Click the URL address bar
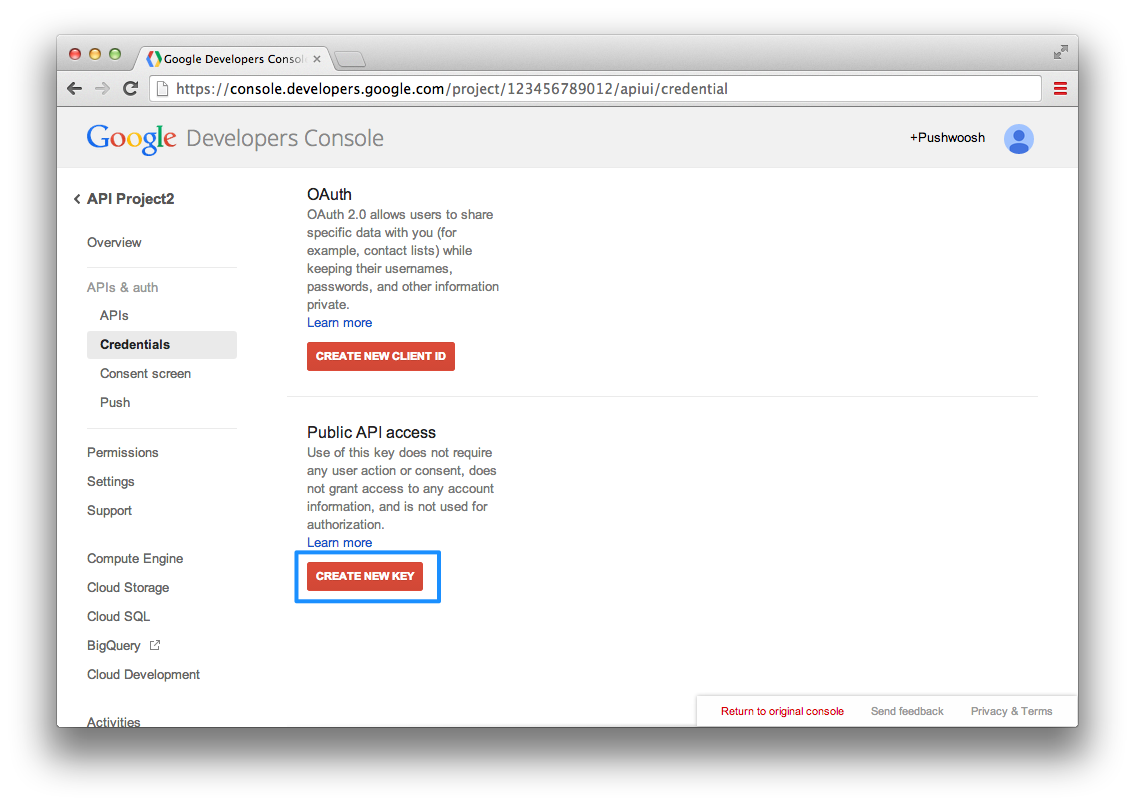Image resolution: width=1135 pixels, height=806 pixels. click(x=595, y=88)
